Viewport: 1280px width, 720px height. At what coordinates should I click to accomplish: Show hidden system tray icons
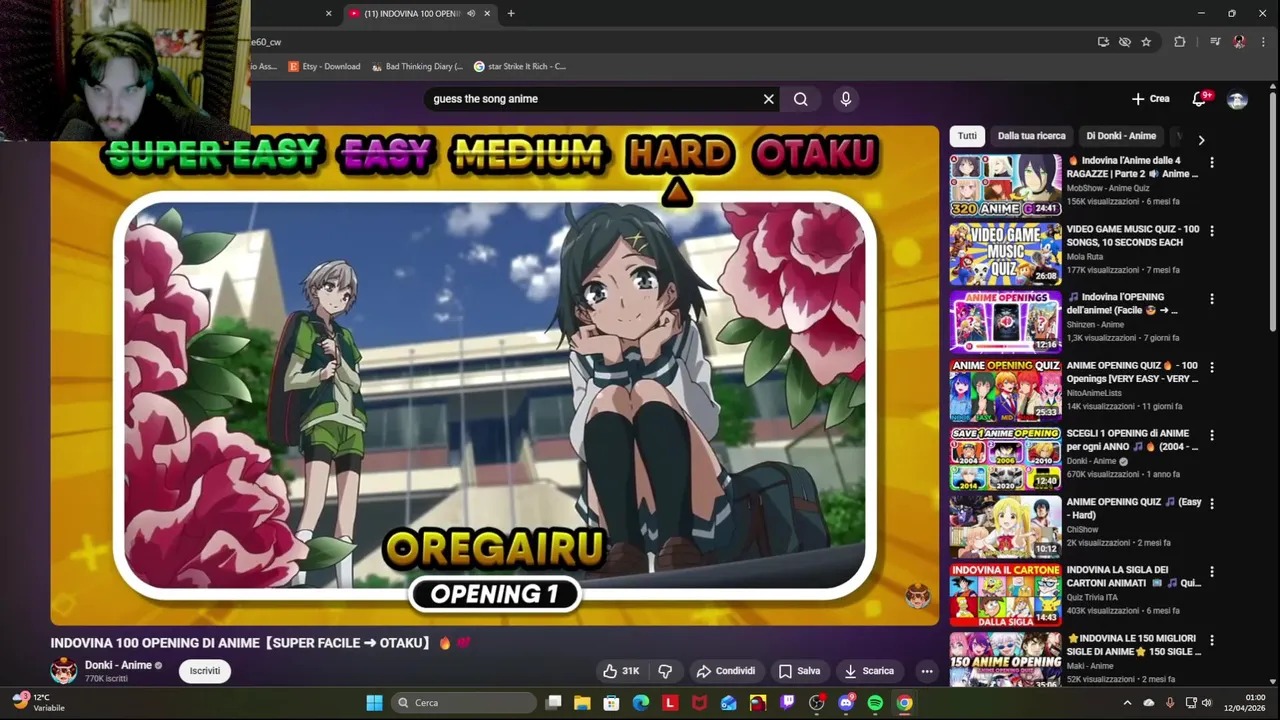[1127, 703]
